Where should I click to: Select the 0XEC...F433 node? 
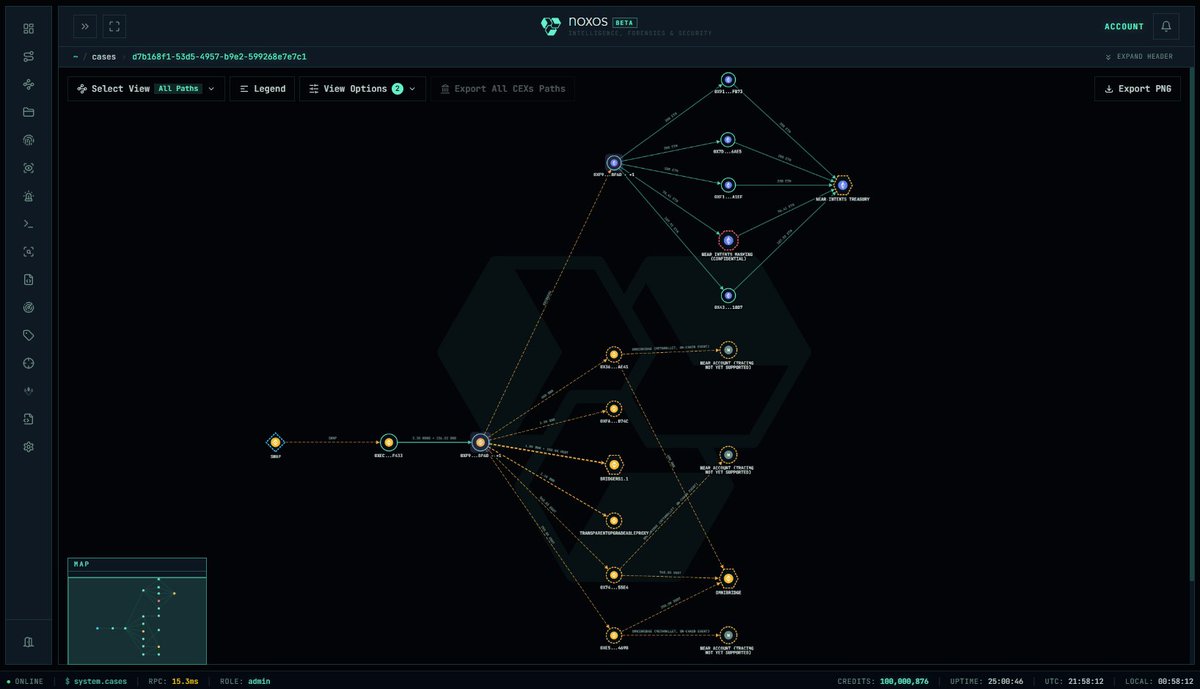(389, 442)
